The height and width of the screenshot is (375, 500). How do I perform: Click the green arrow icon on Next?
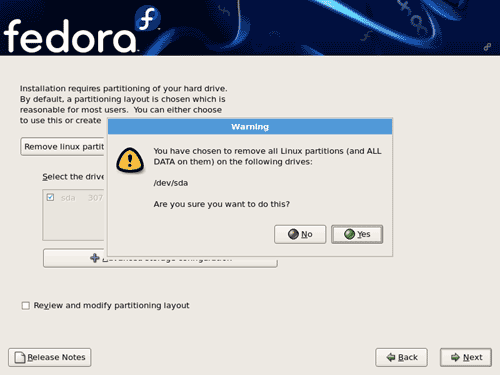coord(455,357)
